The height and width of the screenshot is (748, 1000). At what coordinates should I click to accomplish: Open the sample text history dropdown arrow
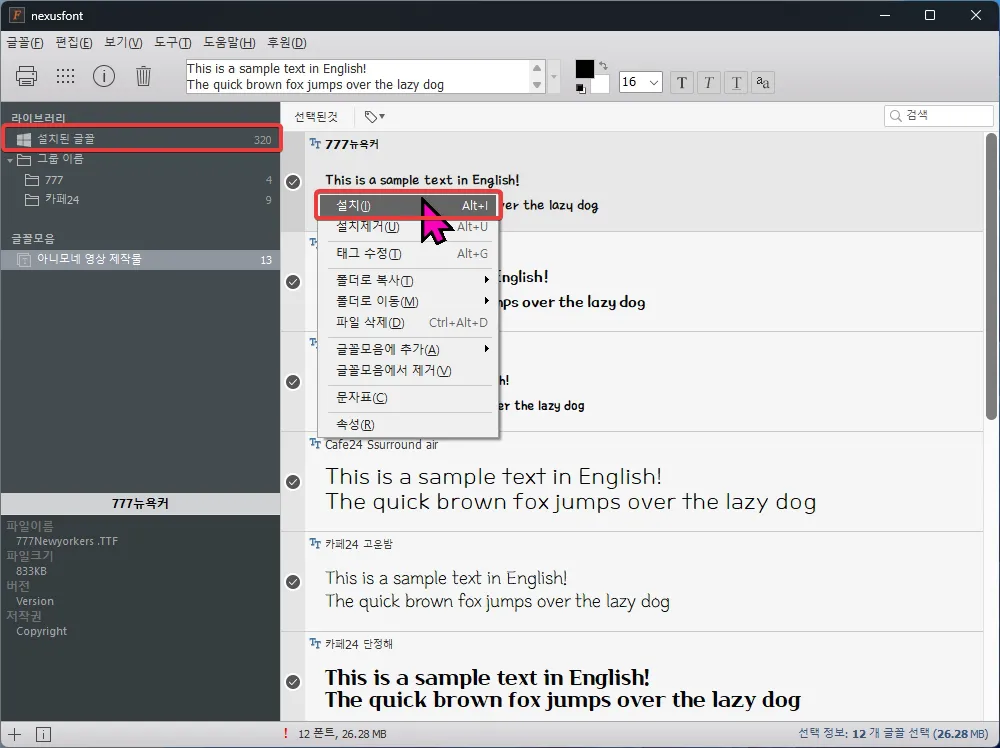tap(554, 77)
